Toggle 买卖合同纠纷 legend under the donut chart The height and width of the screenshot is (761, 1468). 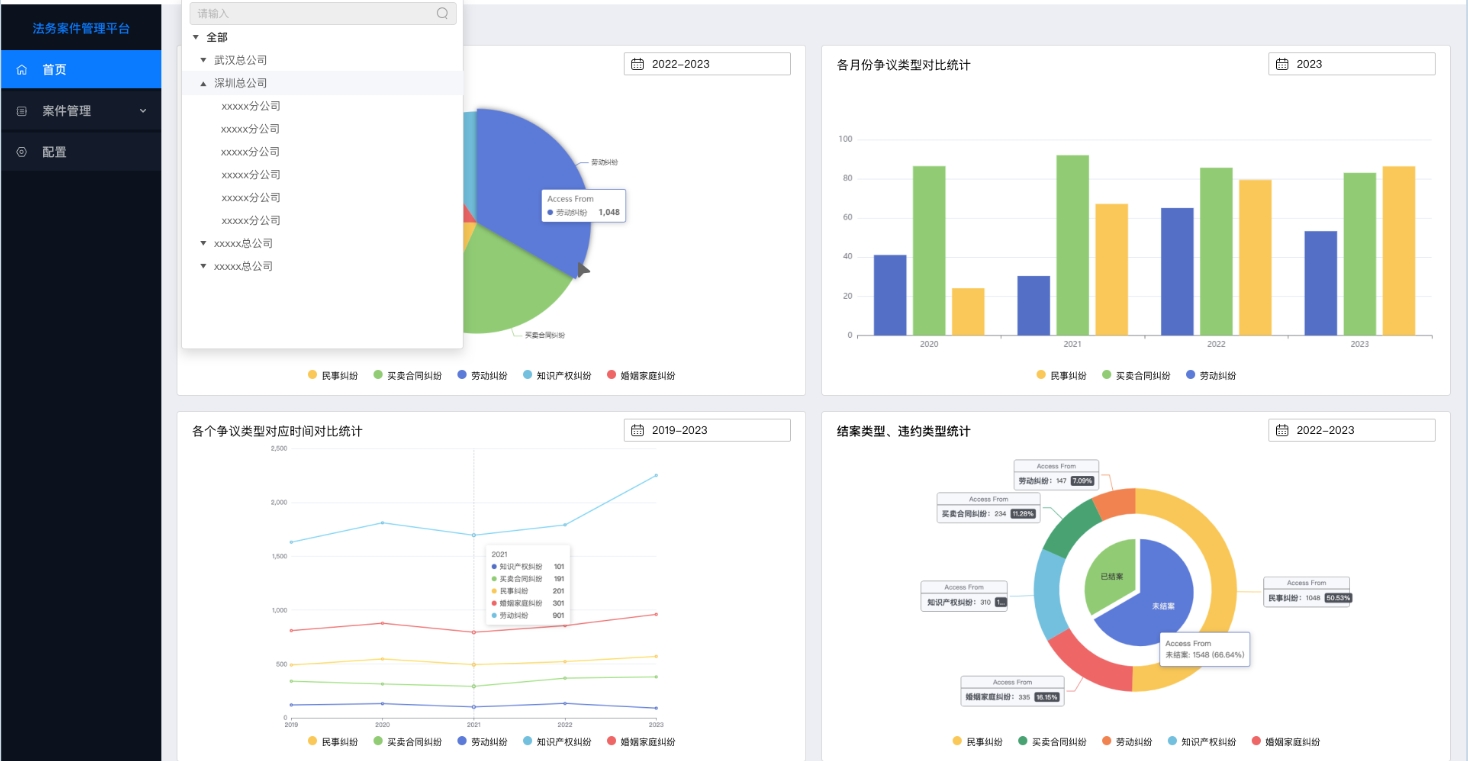pyautogui.click(x=1052, y=742)
